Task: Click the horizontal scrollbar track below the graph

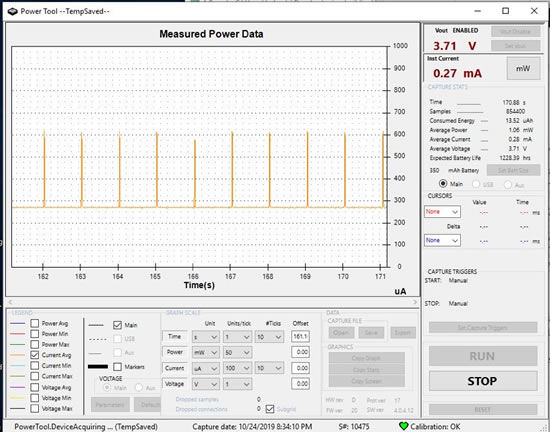Action: tap(213, 302)
